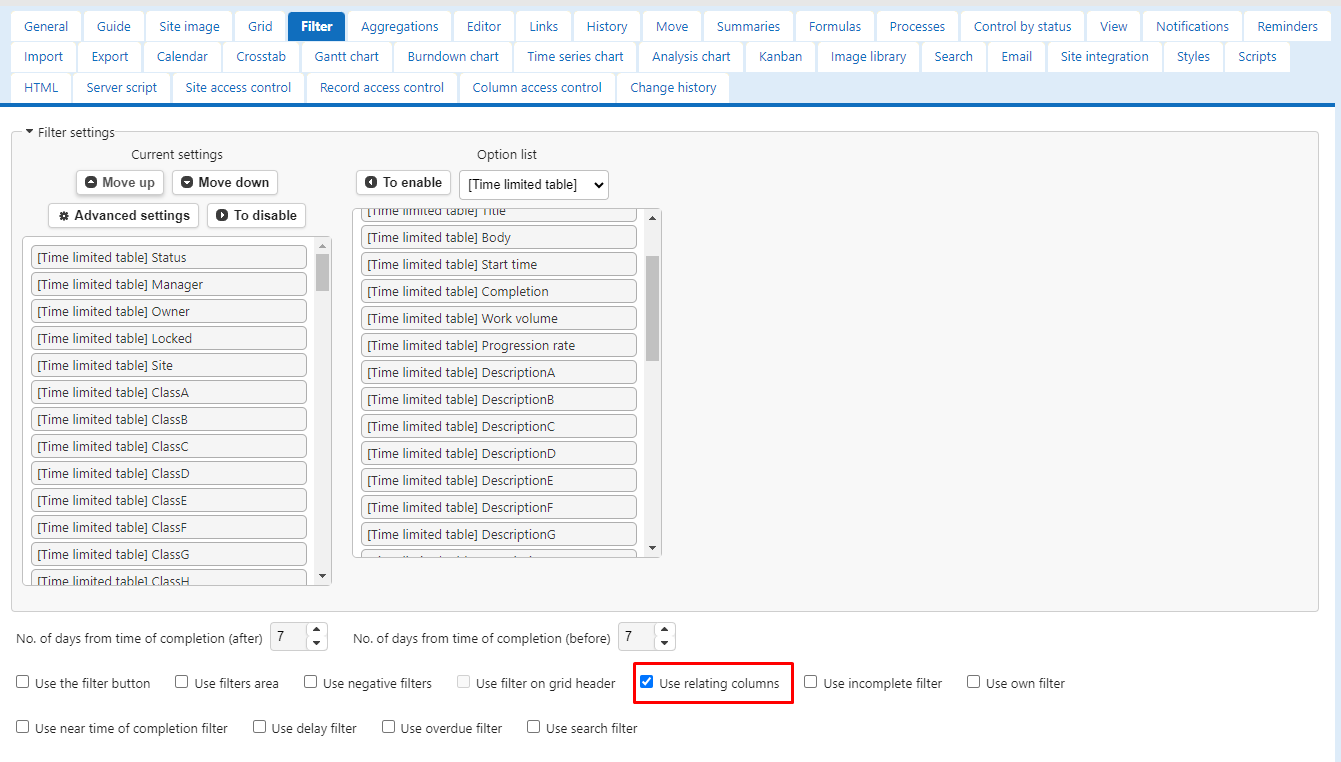Click the To enable button

403,183
